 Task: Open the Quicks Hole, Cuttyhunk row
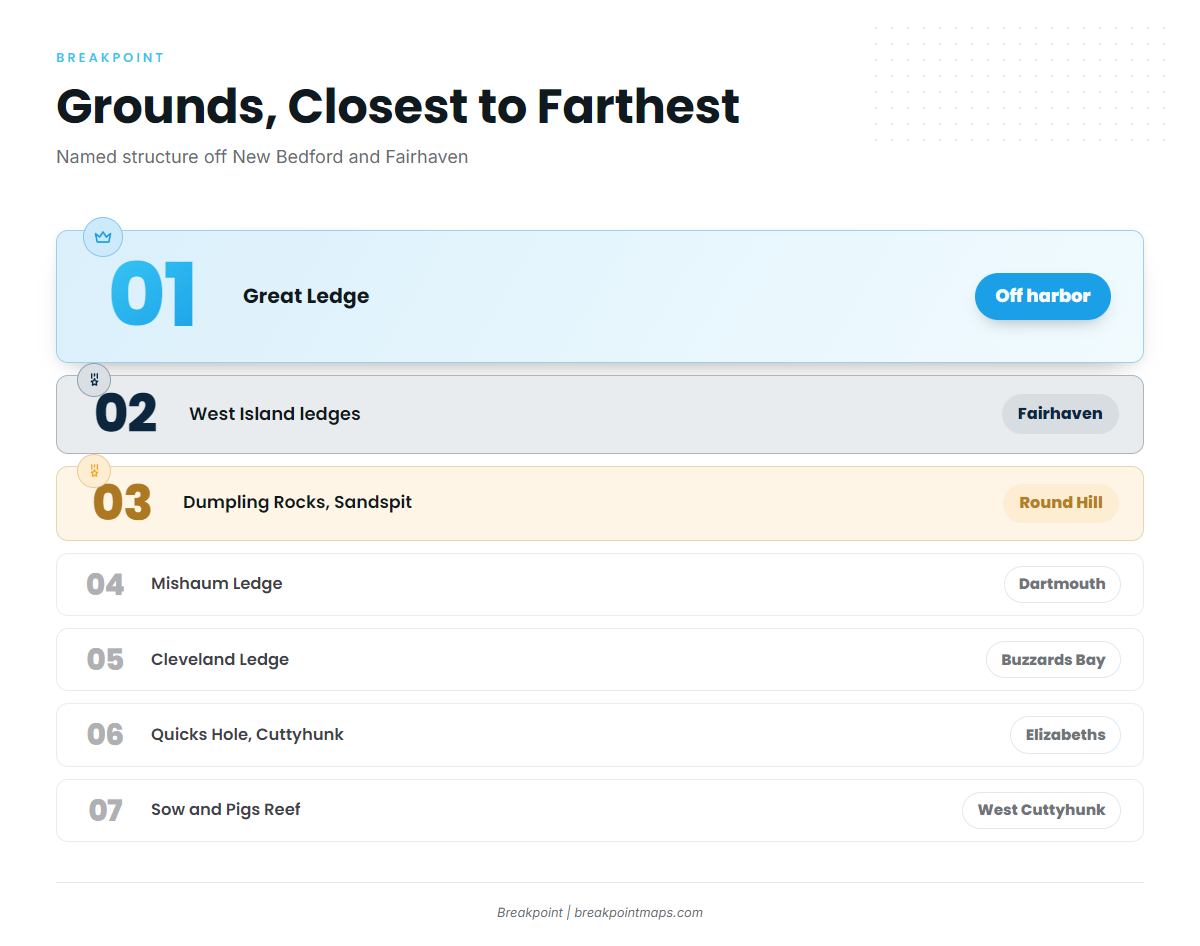click(600, 735)
